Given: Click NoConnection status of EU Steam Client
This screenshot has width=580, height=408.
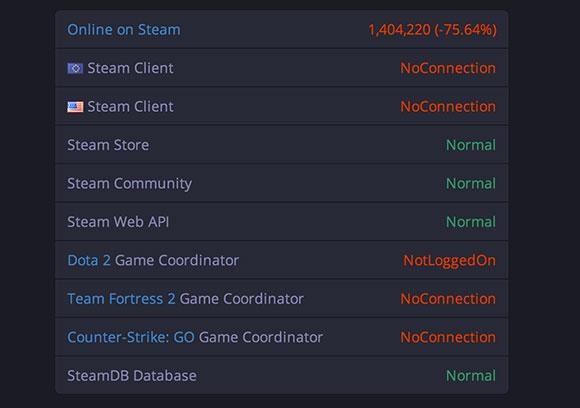Looking at the screenshot, I should pyautogui.click(x=448, y=68).
